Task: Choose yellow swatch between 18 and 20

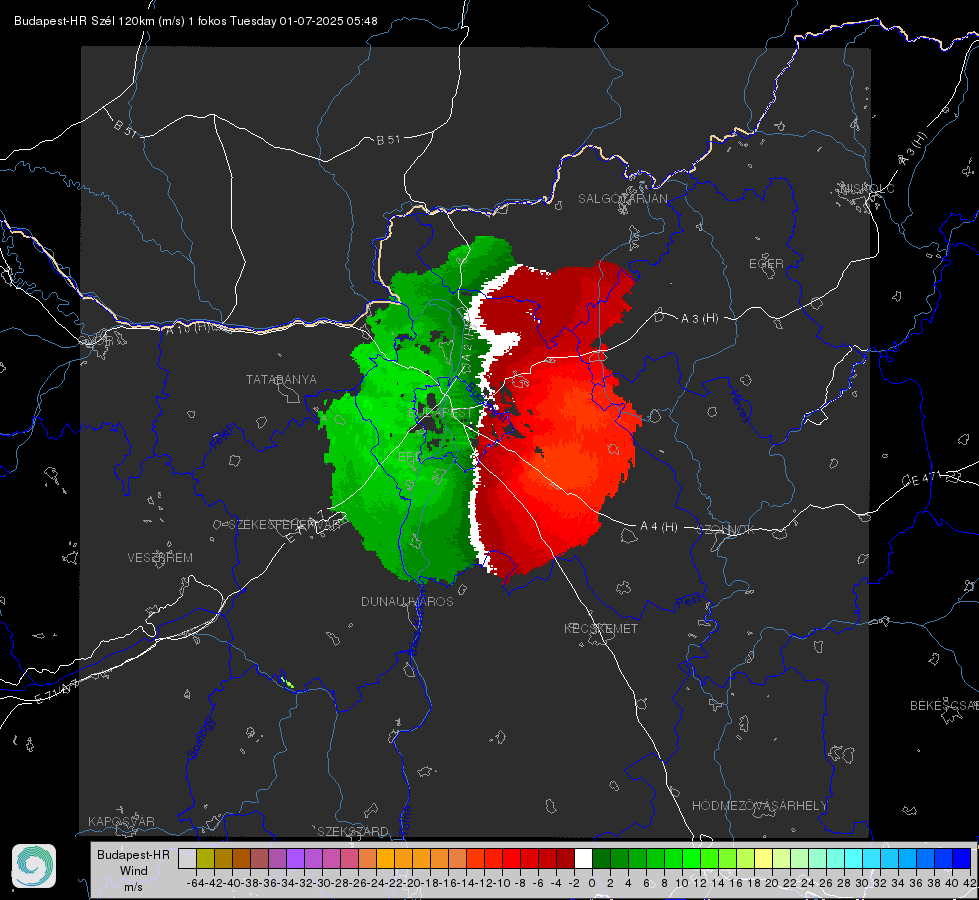Action: [763, 858]
